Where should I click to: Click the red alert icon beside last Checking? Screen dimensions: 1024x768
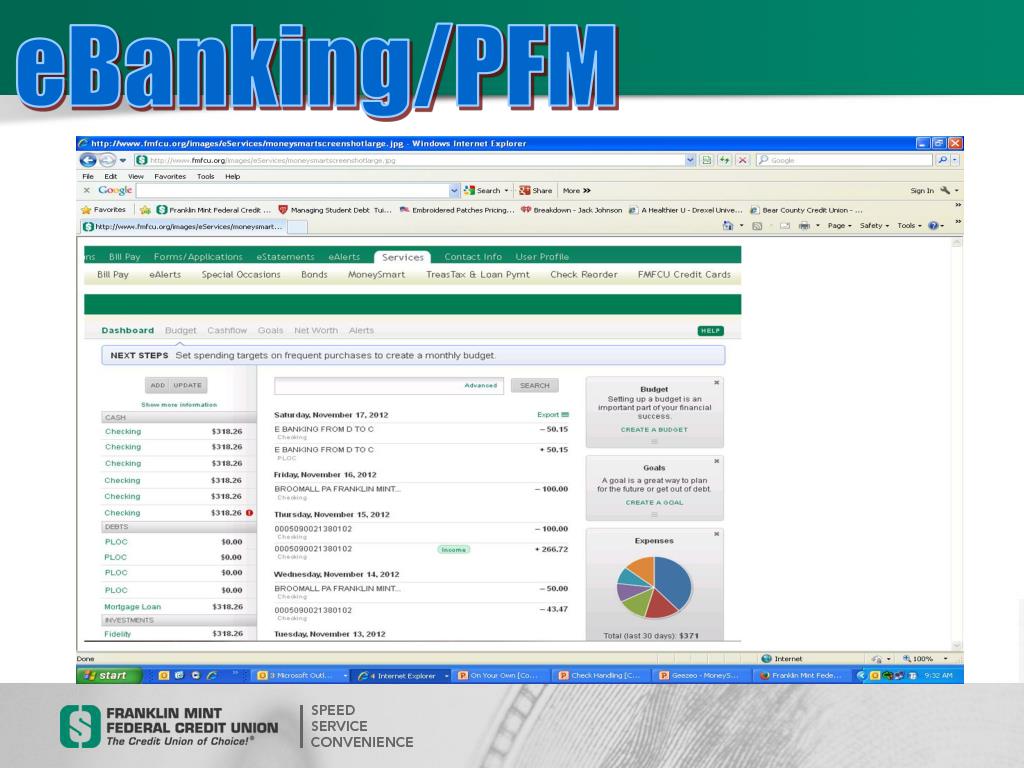(249, 513)
